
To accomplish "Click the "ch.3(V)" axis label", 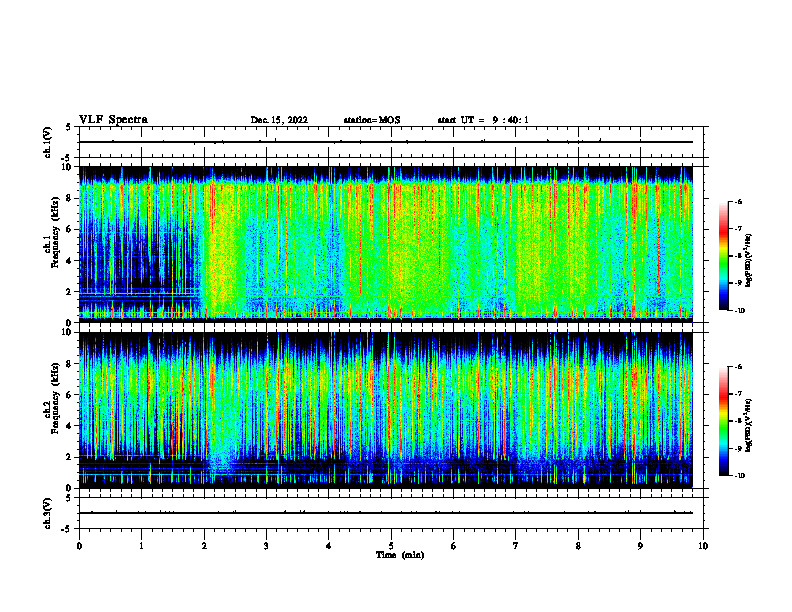I will 47,513.
